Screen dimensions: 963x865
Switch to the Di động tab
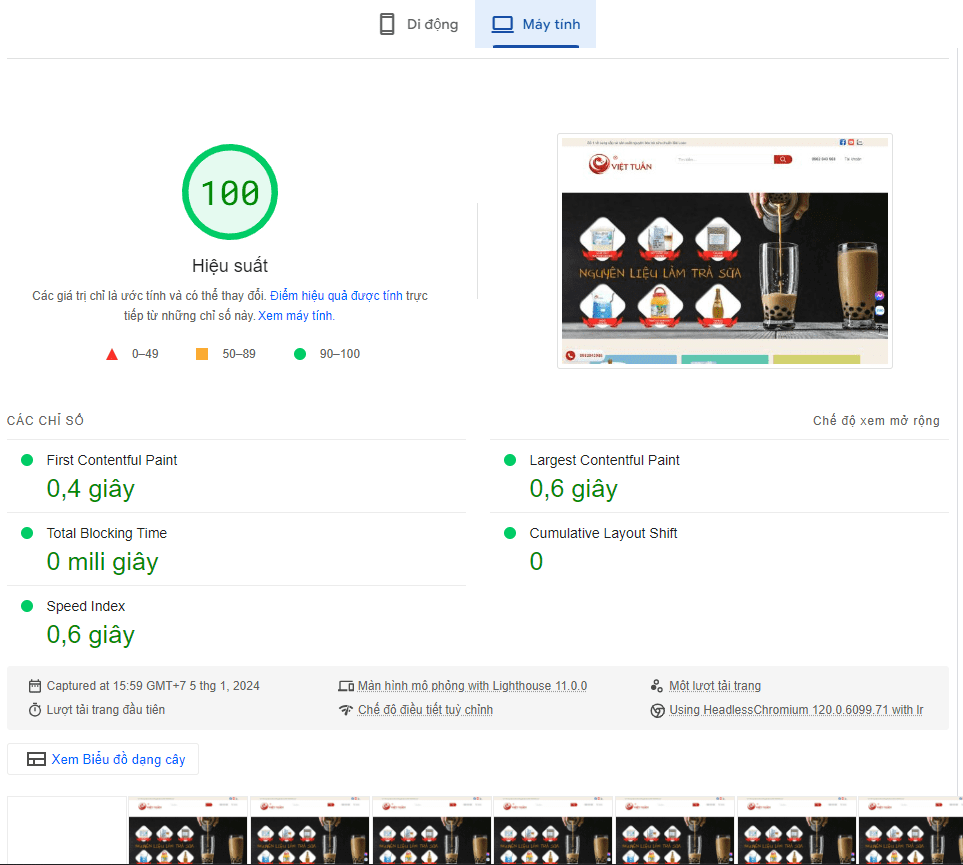[419, 24]
